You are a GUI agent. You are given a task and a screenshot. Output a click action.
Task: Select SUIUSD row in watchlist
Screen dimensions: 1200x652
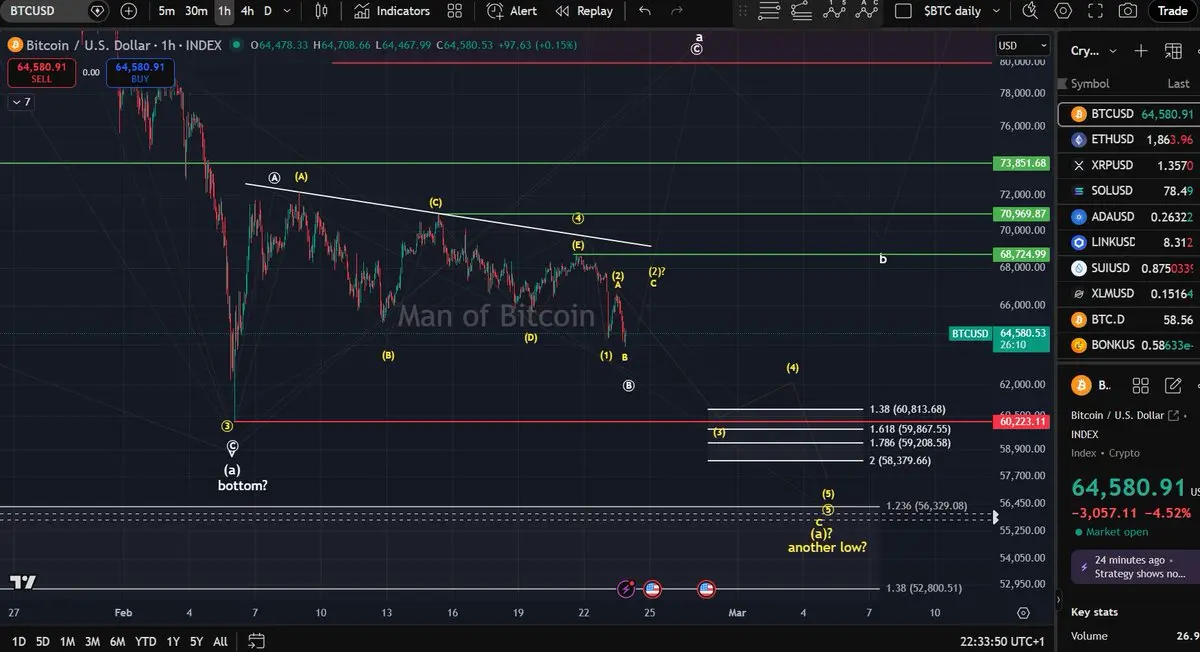1128,268
